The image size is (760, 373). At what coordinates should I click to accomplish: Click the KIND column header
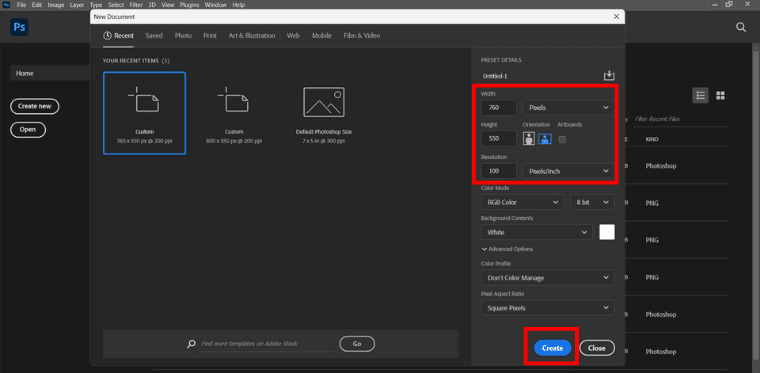click(x=652, y=140)
